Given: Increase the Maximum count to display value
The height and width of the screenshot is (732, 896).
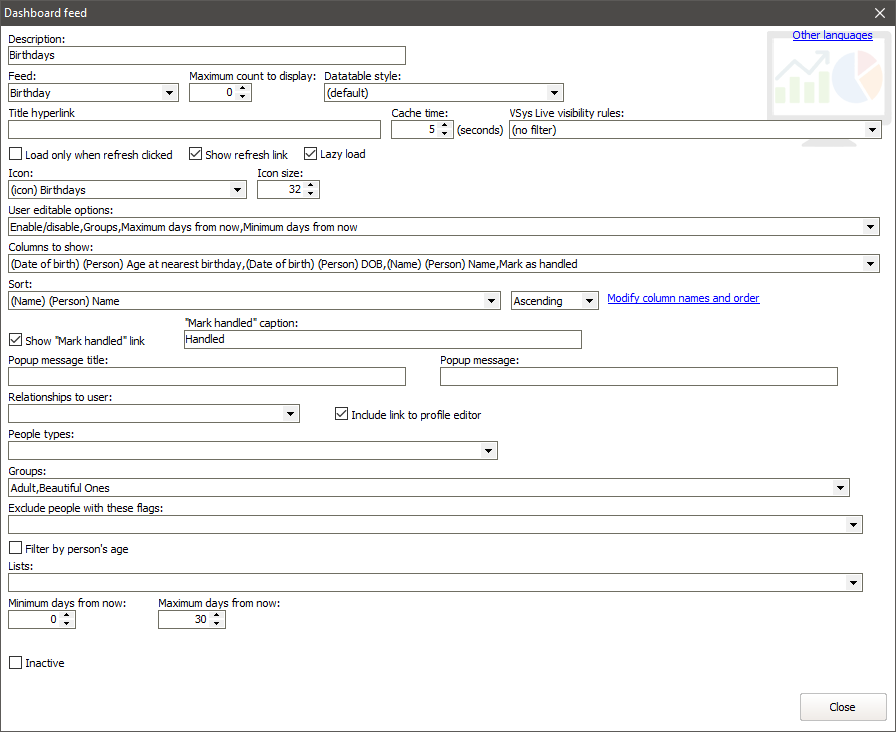Looking at the screenshot, I should 243,88.
